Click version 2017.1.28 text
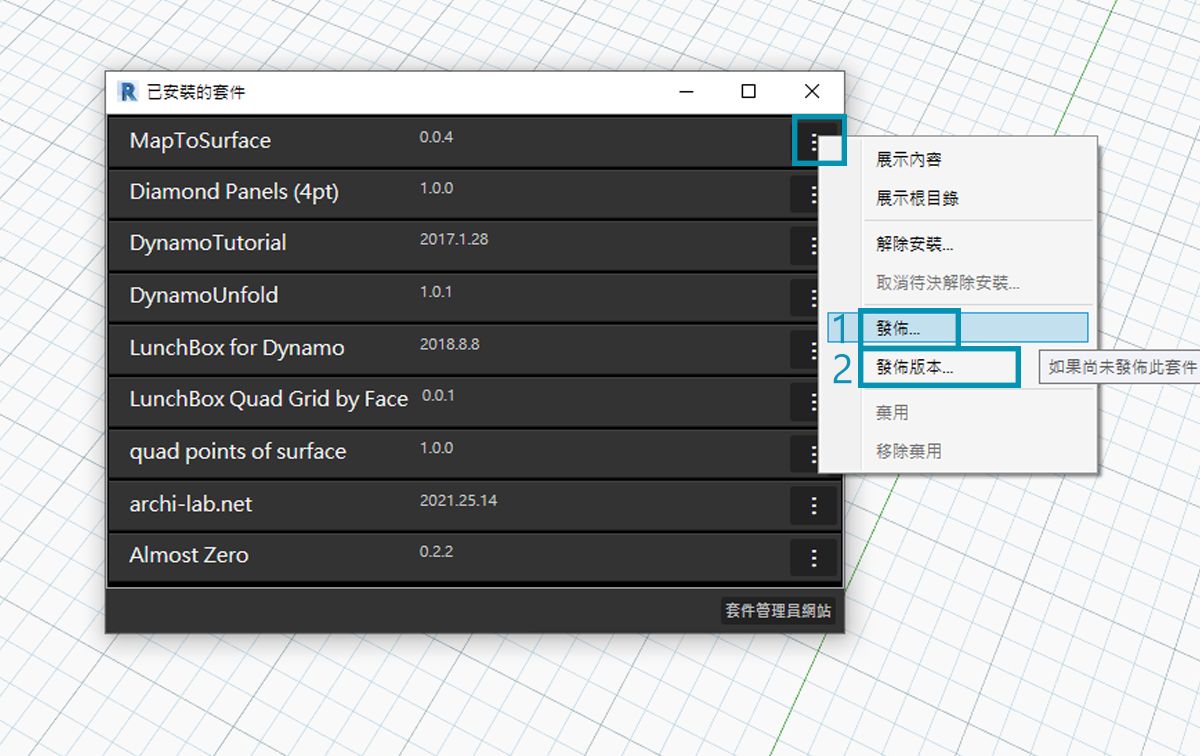Viewport: 1200px width, 756px height. click(454, 240)
